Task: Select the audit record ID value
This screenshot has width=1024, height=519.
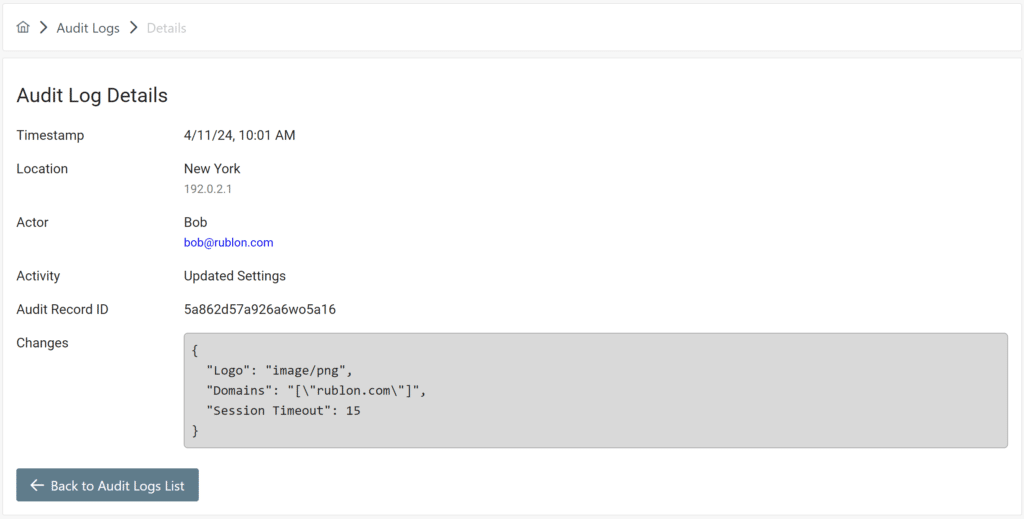Action: (259, 310)
